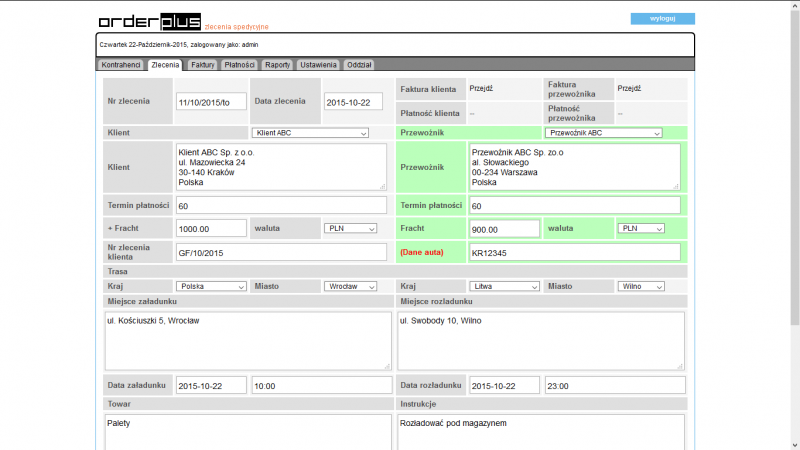Click unloading time field 23:00

615,386
